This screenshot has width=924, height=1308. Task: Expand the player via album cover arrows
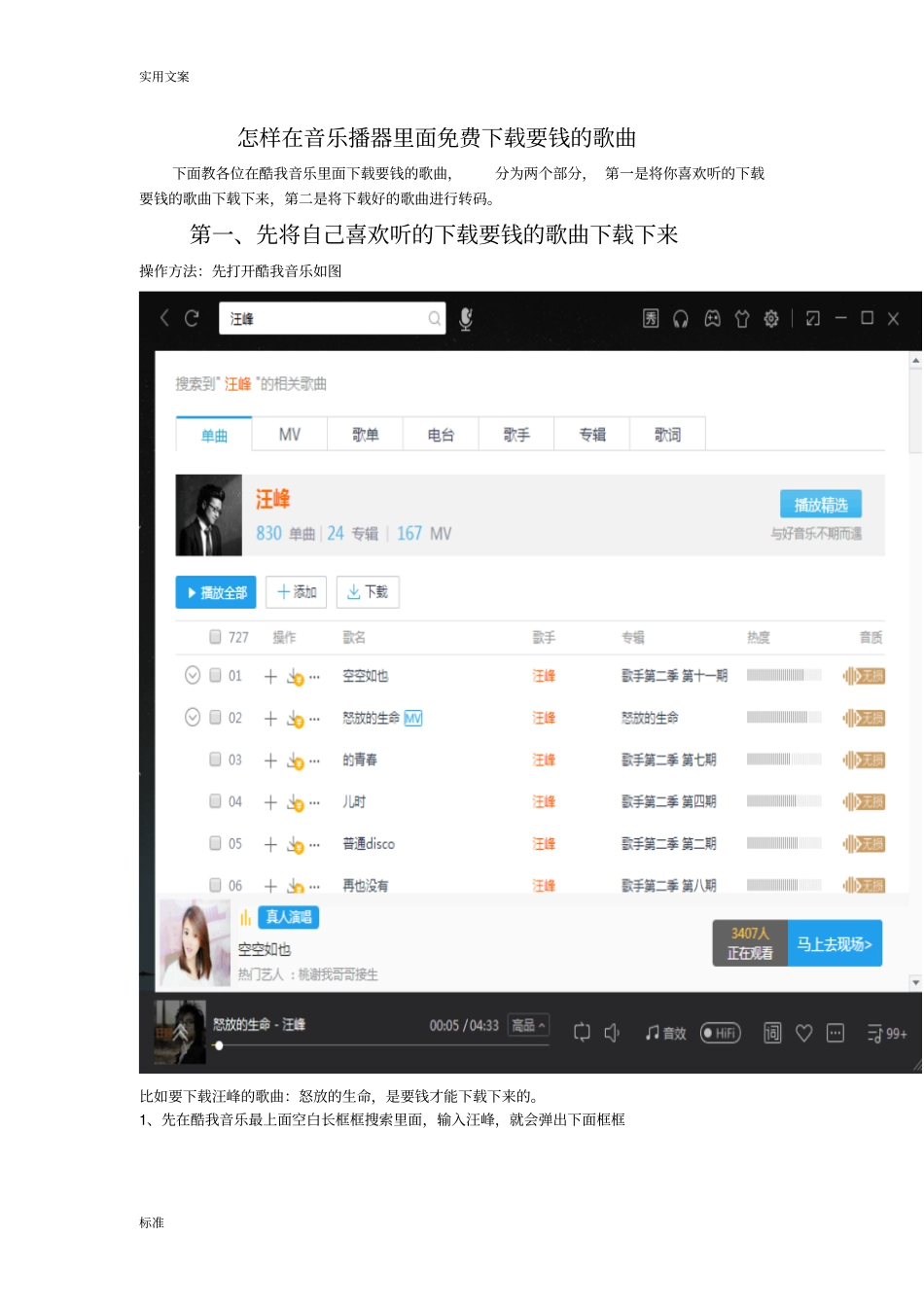coord(181,1033)
